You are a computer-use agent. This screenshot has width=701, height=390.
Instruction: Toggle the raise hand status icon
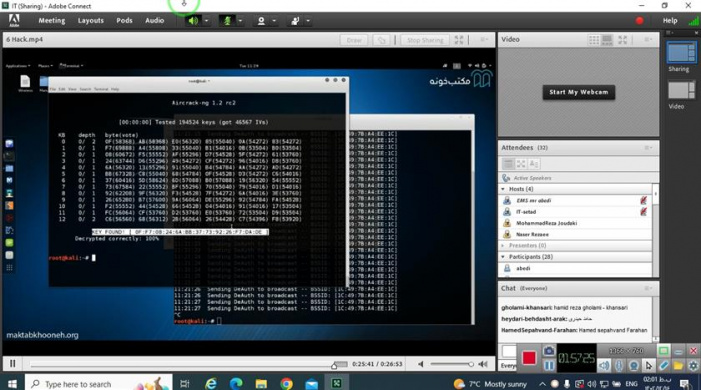[295, 21]
